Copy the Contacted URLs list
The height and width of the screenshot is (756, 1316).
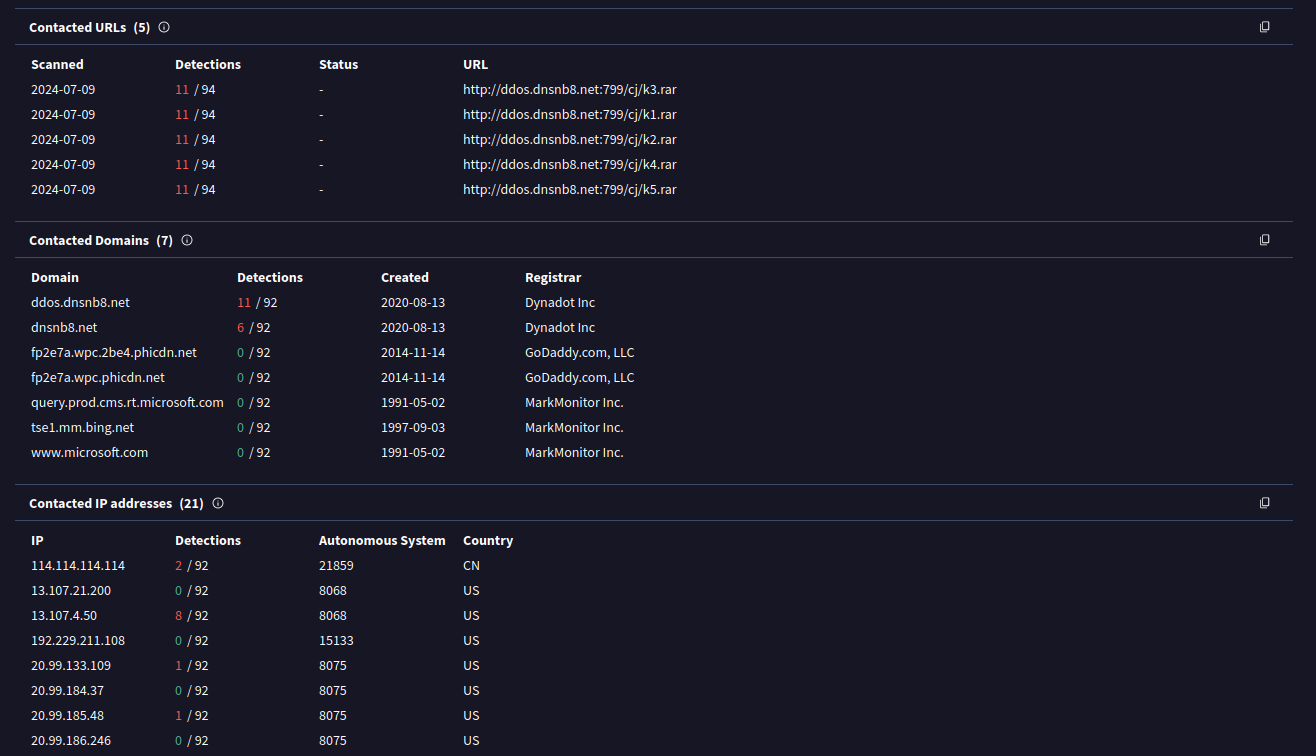(1264, 27)
